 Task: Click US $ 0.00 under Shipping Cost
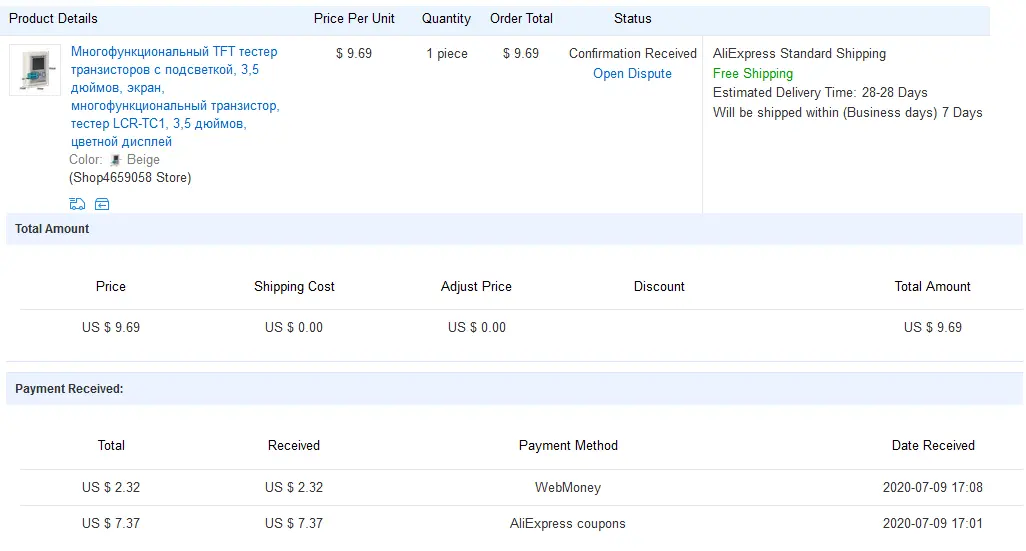294,327
